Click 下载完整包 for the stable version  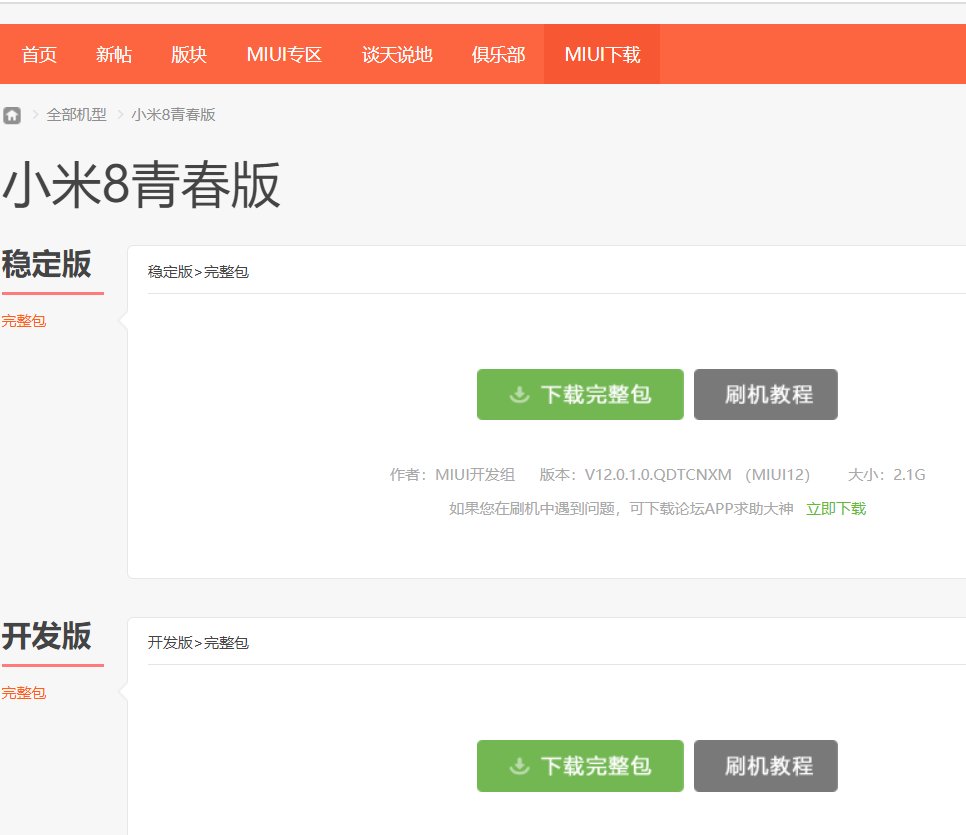point(580,394)
